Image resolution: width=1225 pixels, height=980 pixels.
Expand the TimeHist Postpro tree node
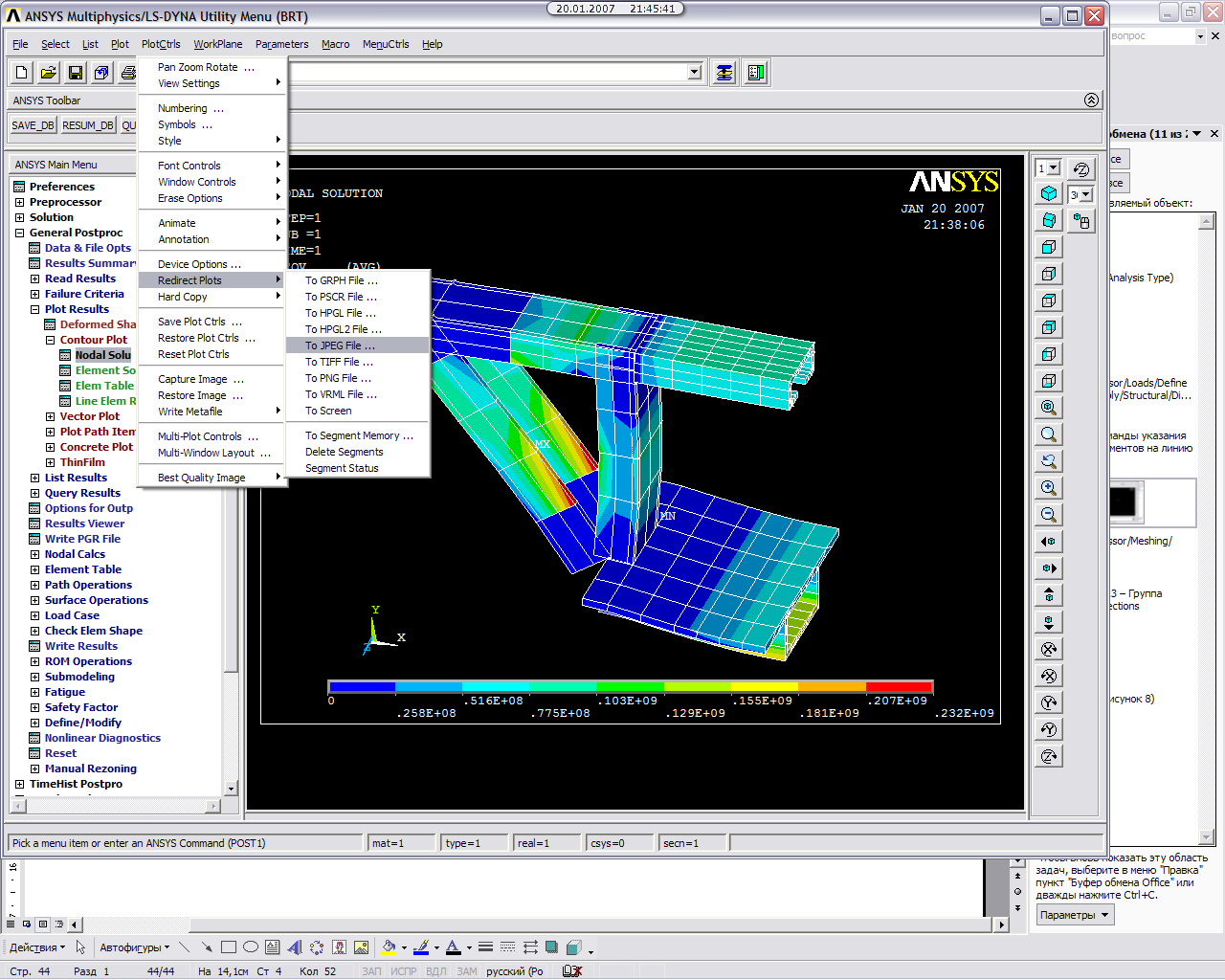(19, 784)
